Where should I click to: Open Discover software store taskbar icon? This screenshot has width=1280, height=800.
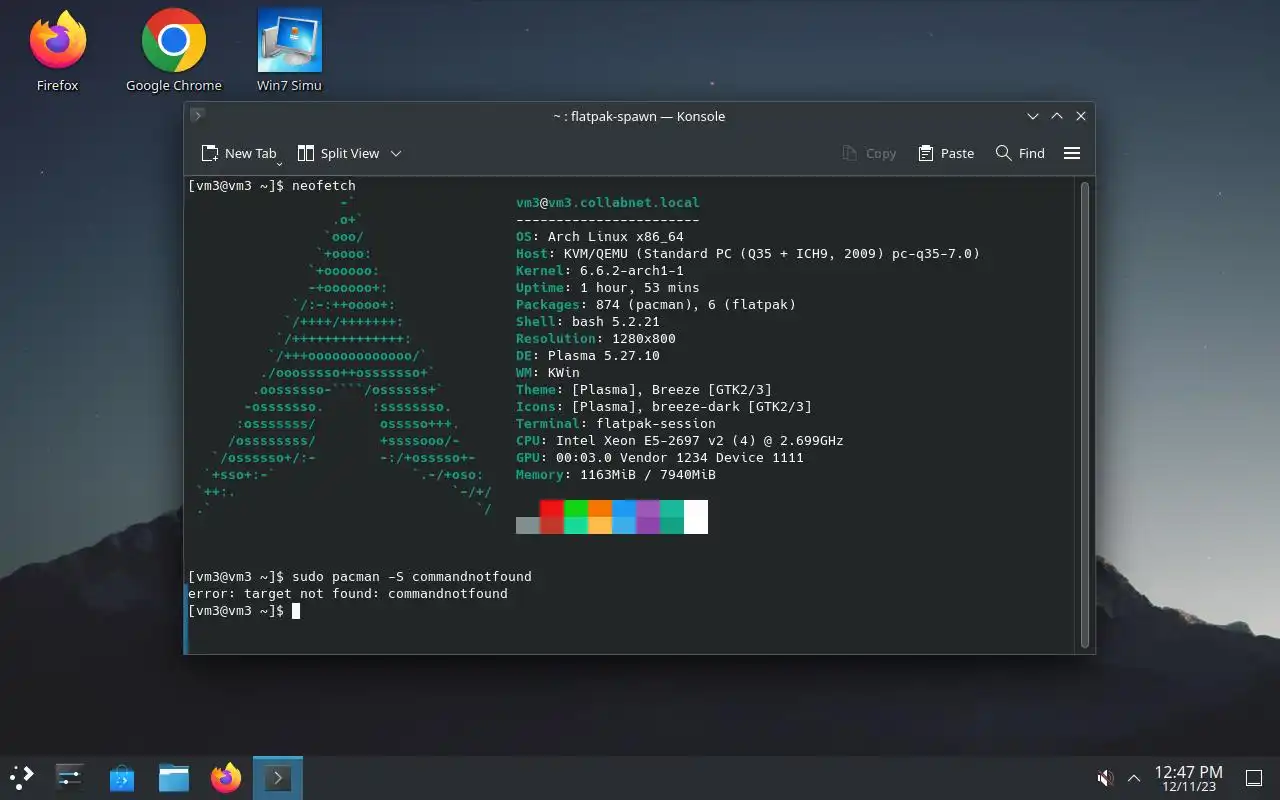pyautogui.click(x=121, y=777)
